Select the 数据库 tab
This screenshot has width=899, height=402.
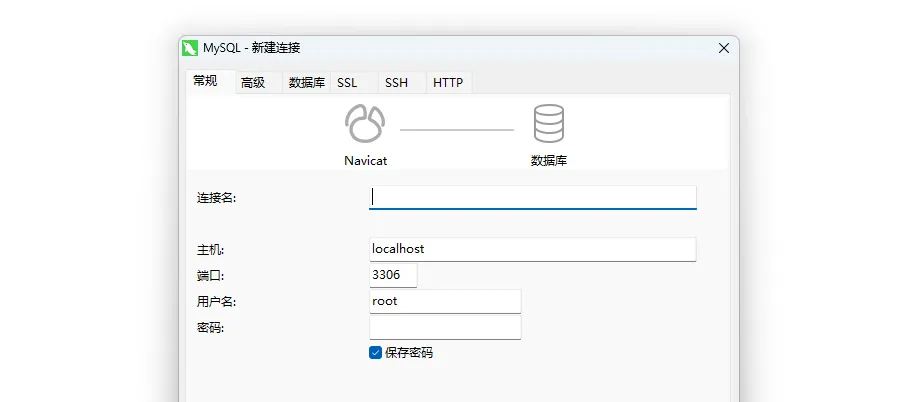pos(306,83)
